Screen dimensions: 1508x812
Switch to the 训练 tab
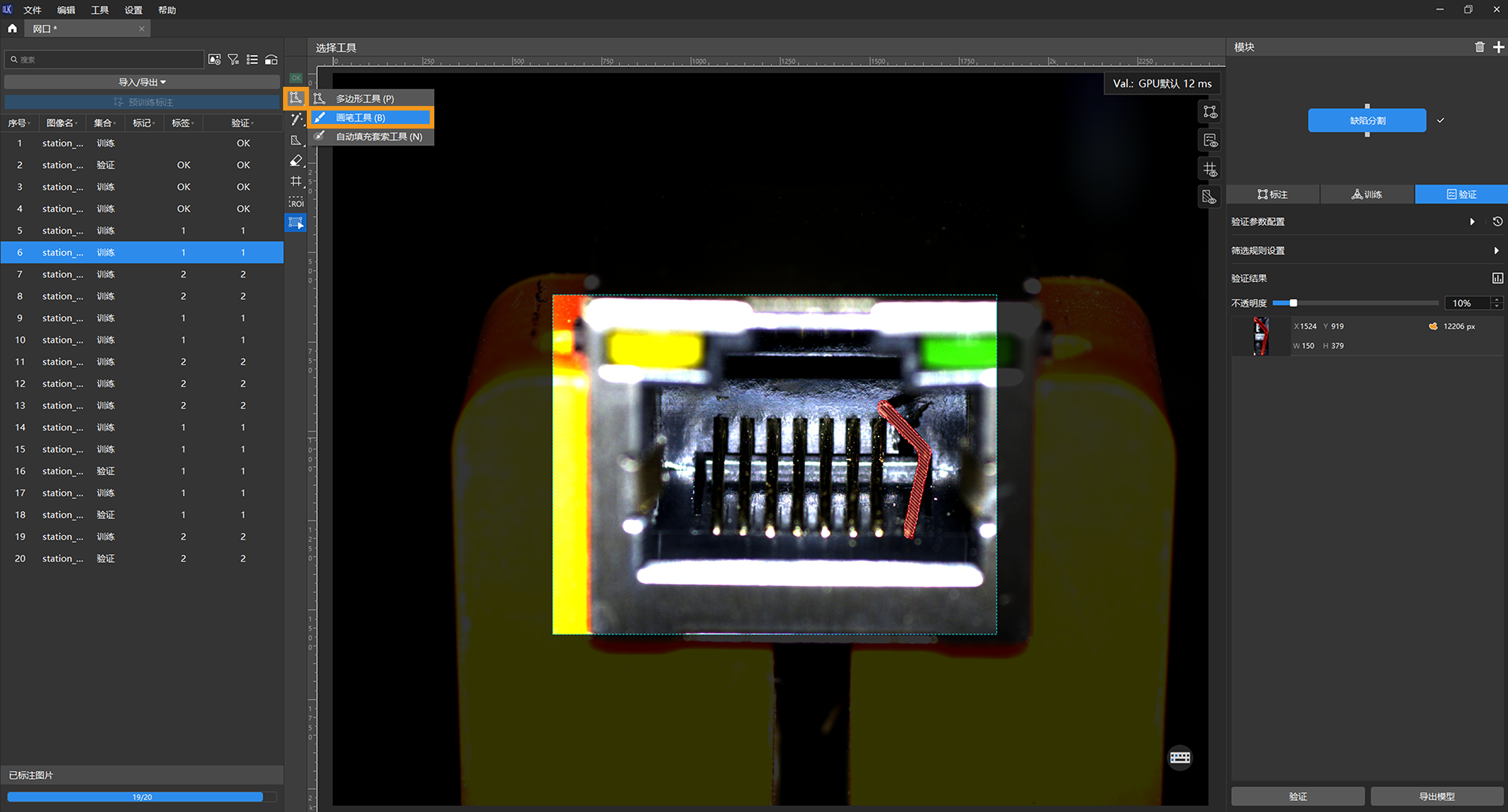[x=1366, y=195]
